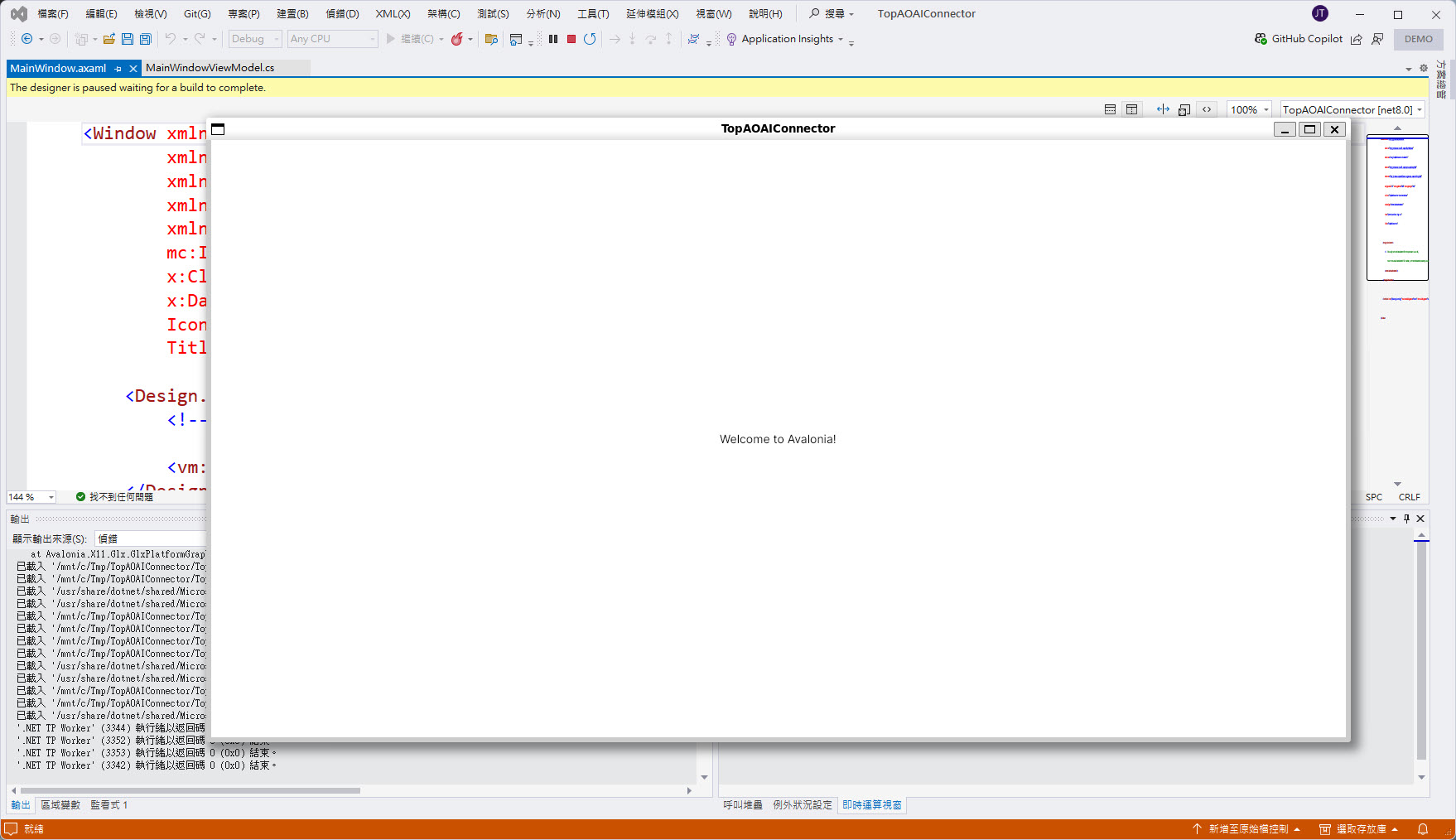The height and width of the screenshot is (840, 1456).
Task: Click the redo arrow icon
Action: (200, 39)
